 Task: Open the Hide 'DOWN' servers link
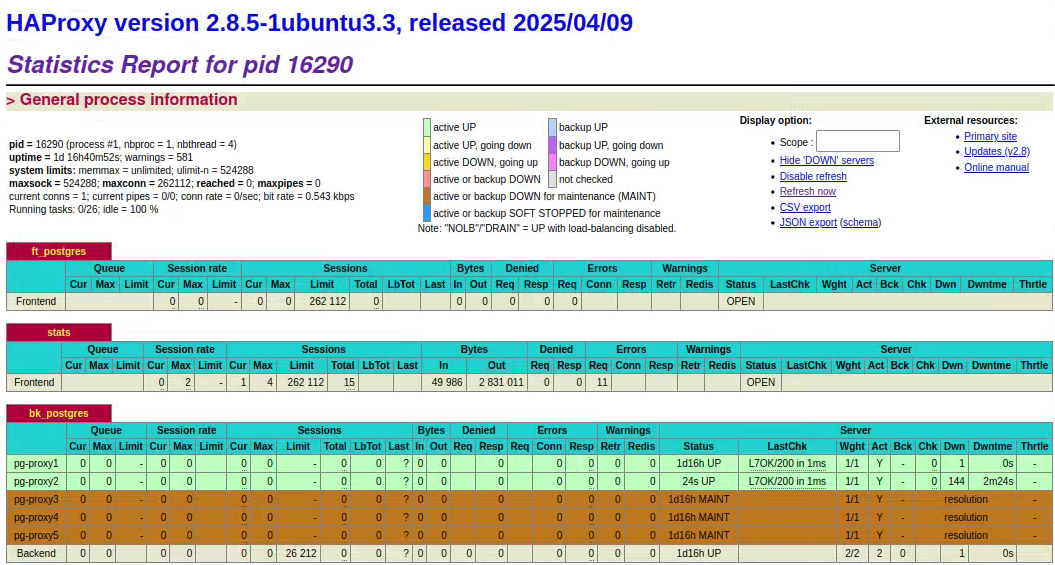[x=826, y=160]
